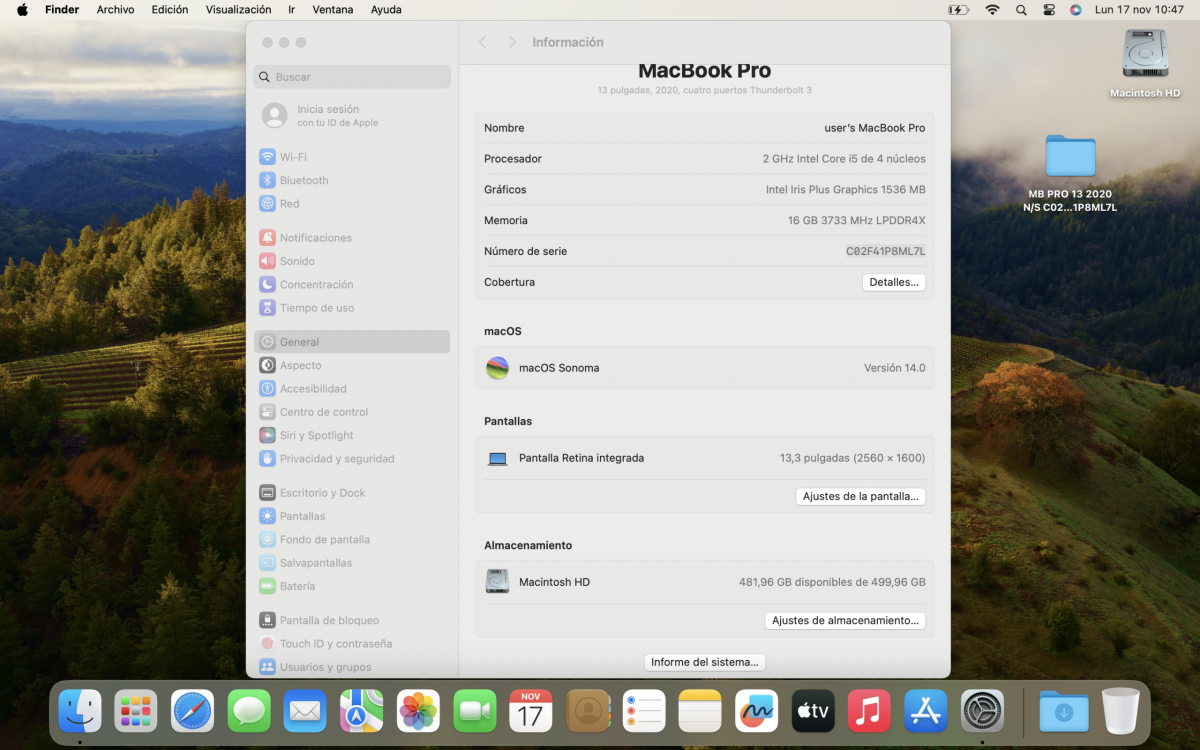Select Batería in the sidebar
This screenshot has width=1200, height=750.
[297, 586]
